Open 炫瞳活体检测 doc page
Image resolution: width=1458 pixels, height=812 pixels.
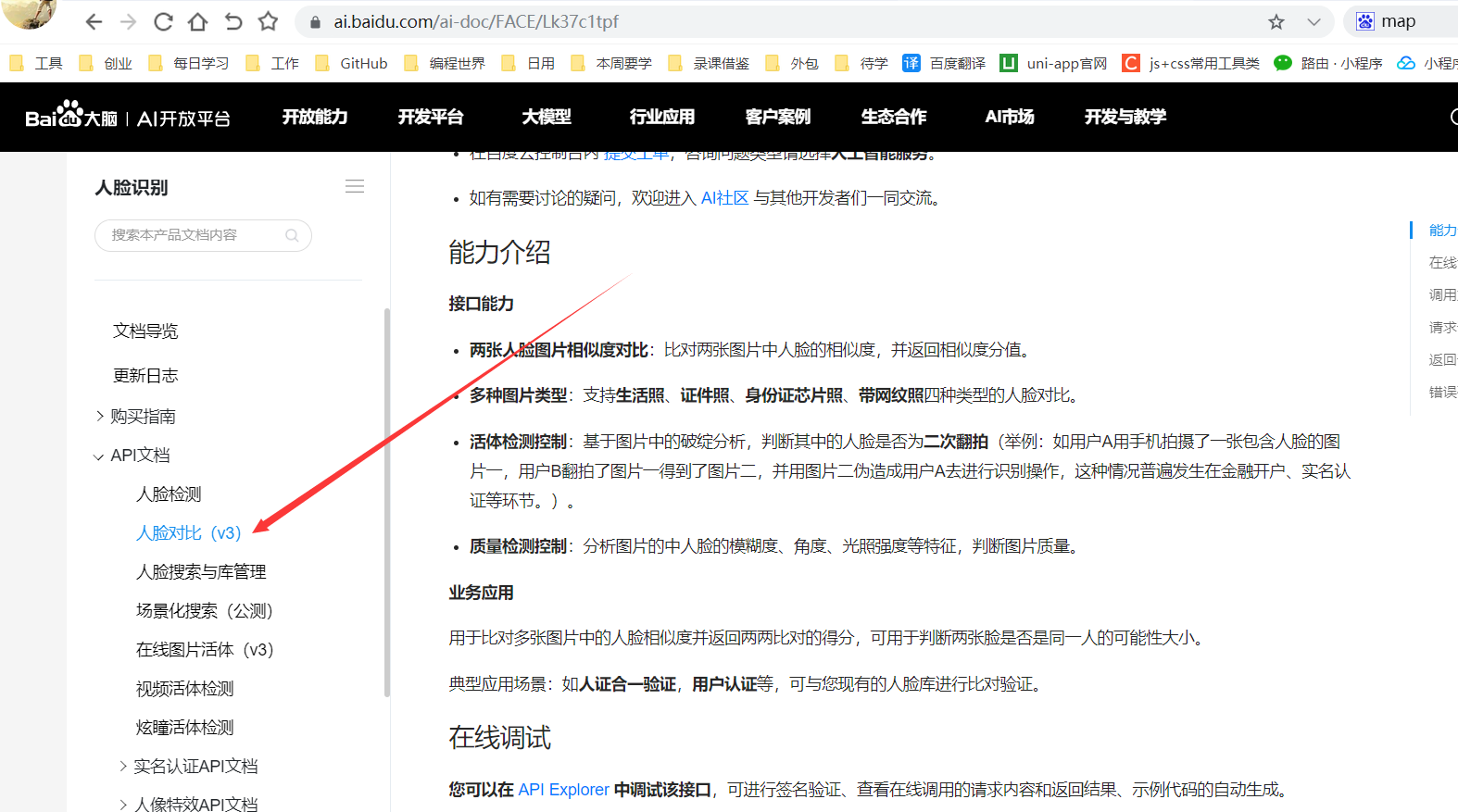tap(185, 728)
